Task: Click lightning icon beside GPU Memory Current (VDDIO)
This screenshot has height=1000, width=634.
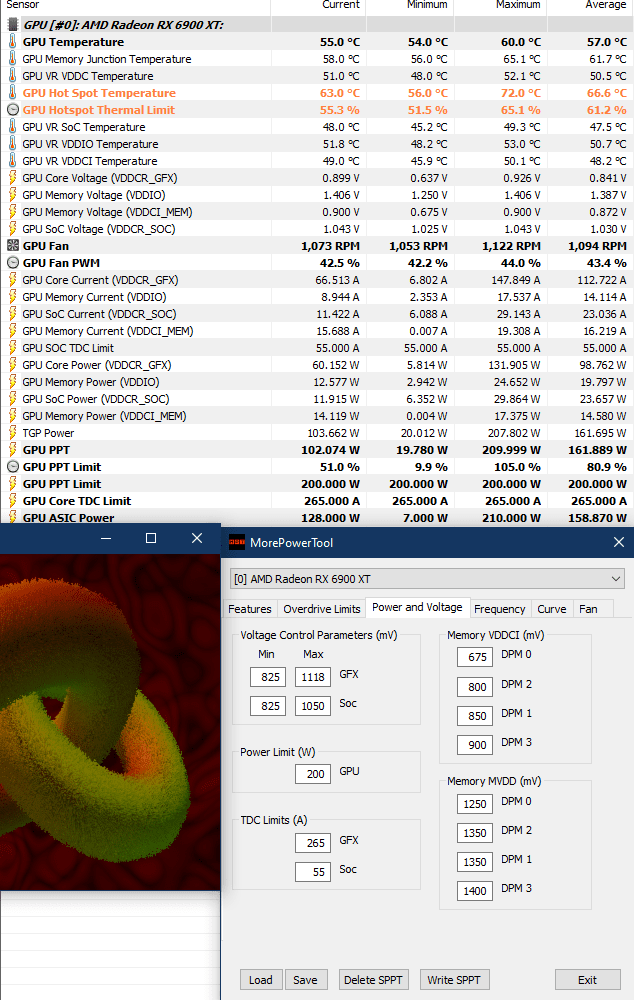Action: point(12,297)
